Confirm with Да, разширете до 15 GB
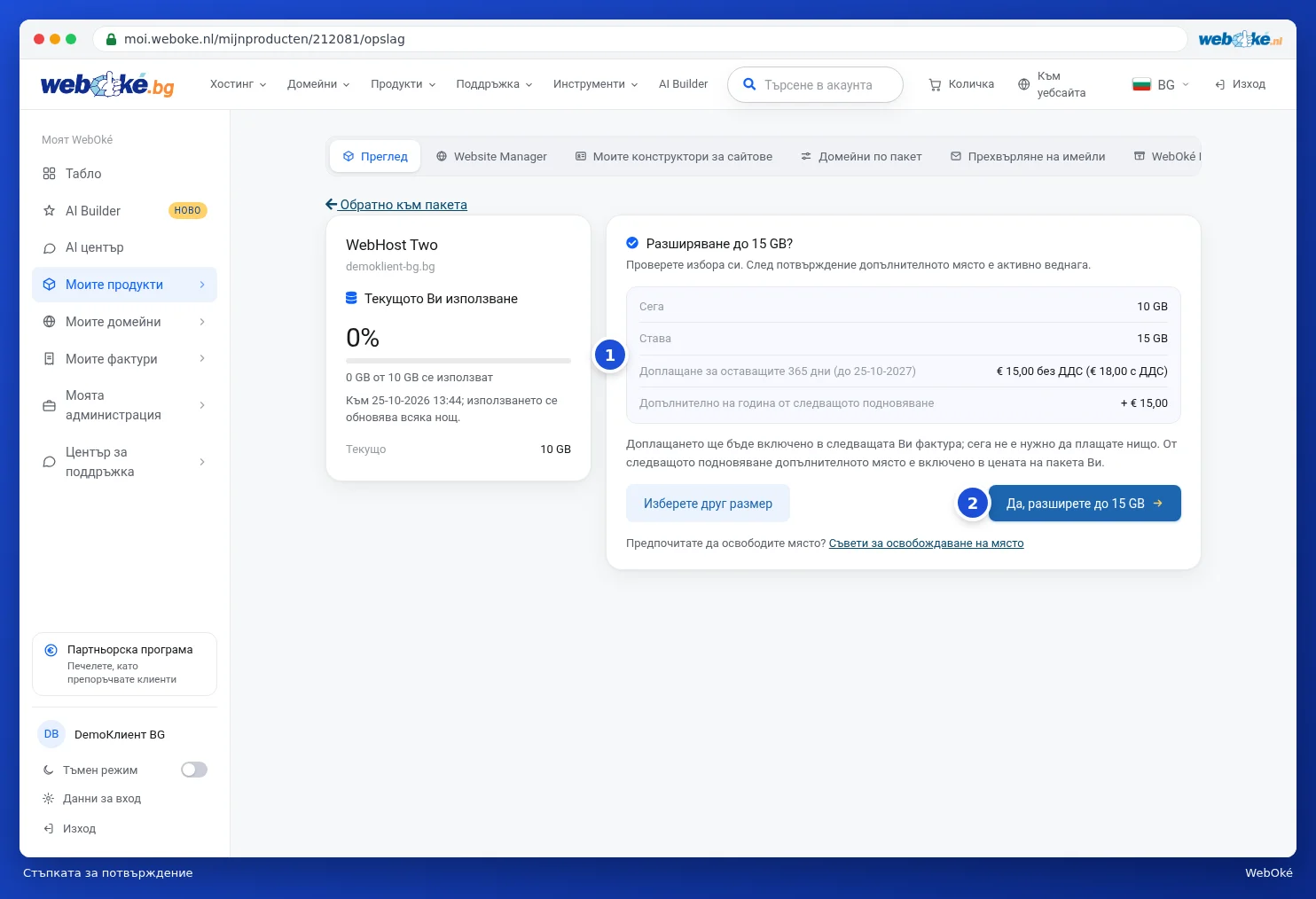 click(x=1085, y=504)
